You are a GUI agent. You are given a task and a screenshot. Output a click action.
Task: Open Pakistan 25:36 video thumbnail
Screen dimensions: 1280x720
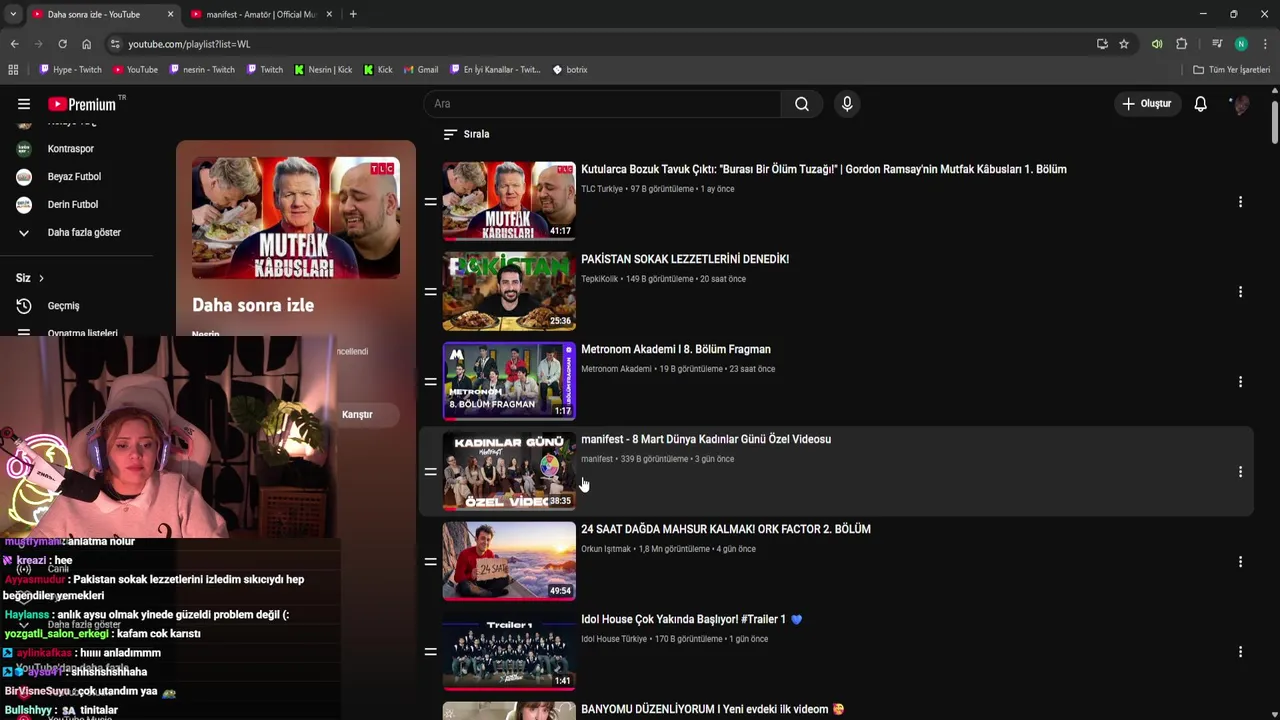[509, 291]
